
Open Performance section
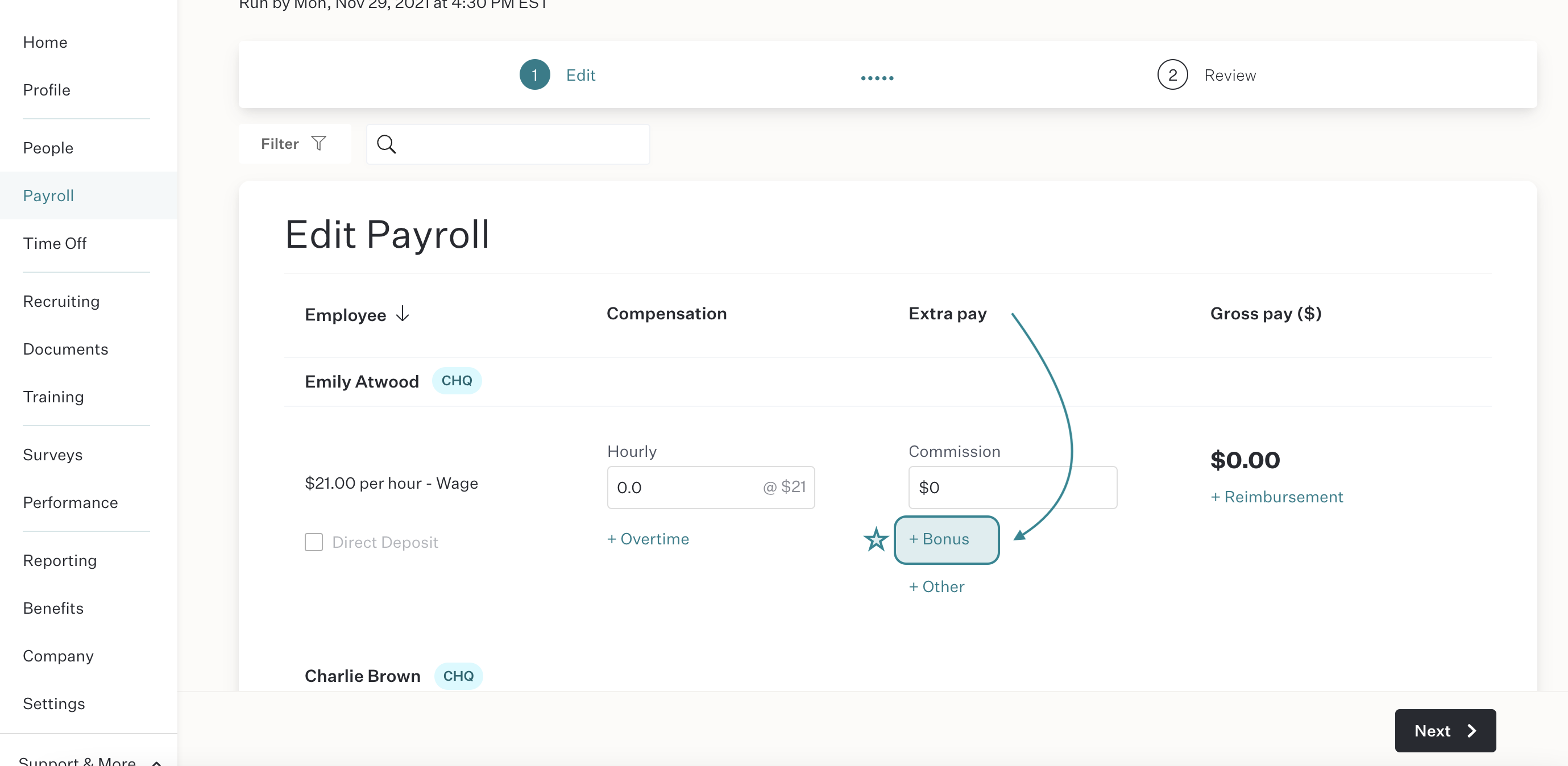[x=70, y=502]
